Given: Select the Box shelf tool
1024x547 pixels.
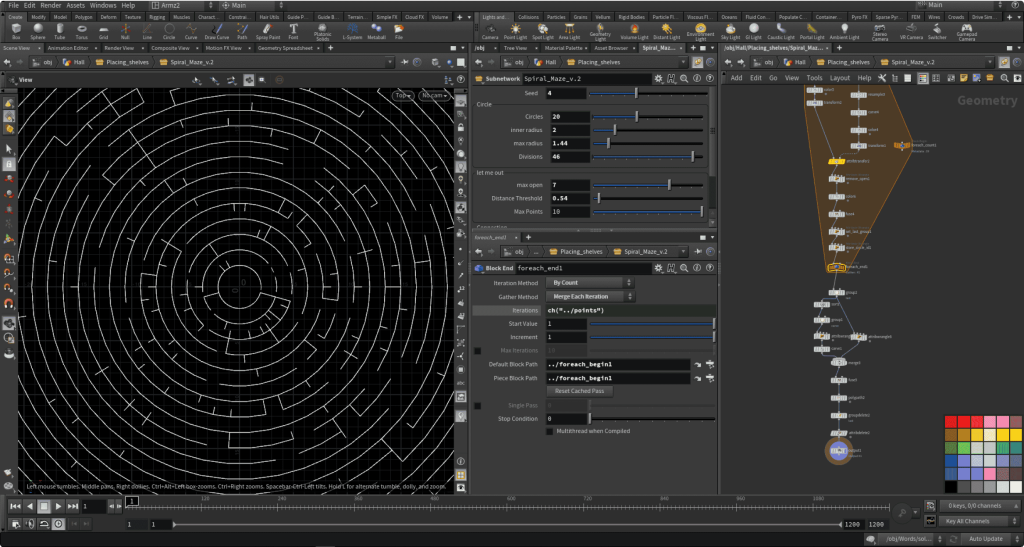Looking at the screenshot, I should [16, 31].
